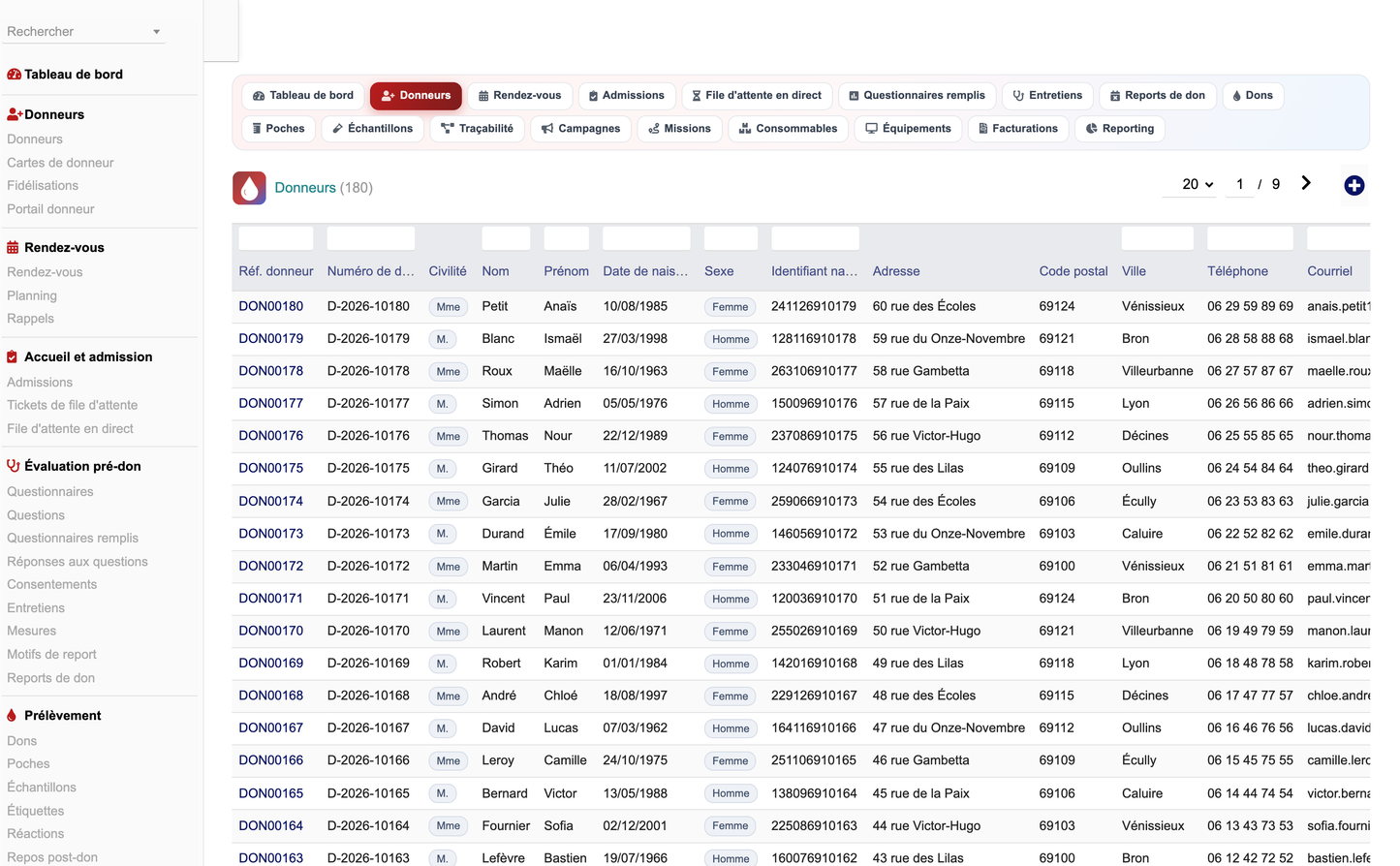The height and width of the screenshot is (866, 1400).
Task: Open Fidélisations in sidebar
Action: (x=43, y=186)
